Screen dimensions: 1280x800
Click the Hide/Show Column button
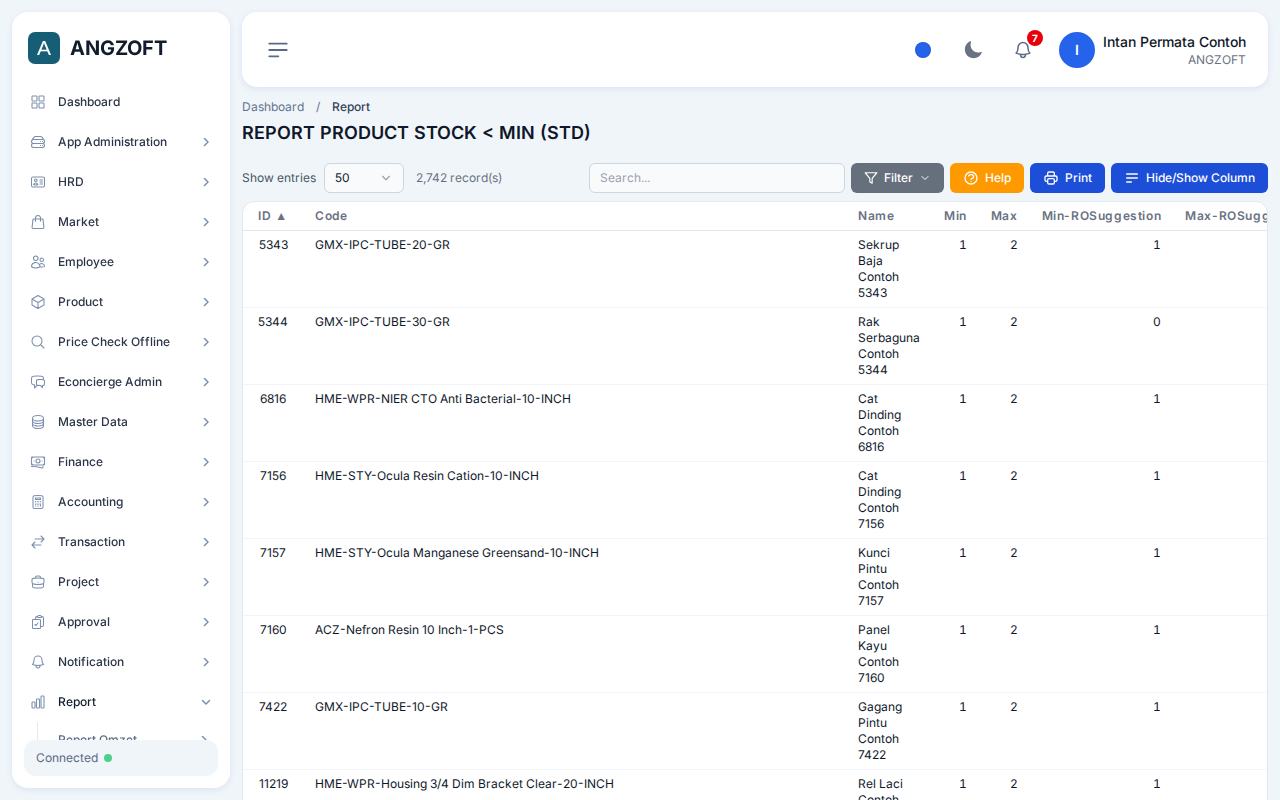[1189, 178]
